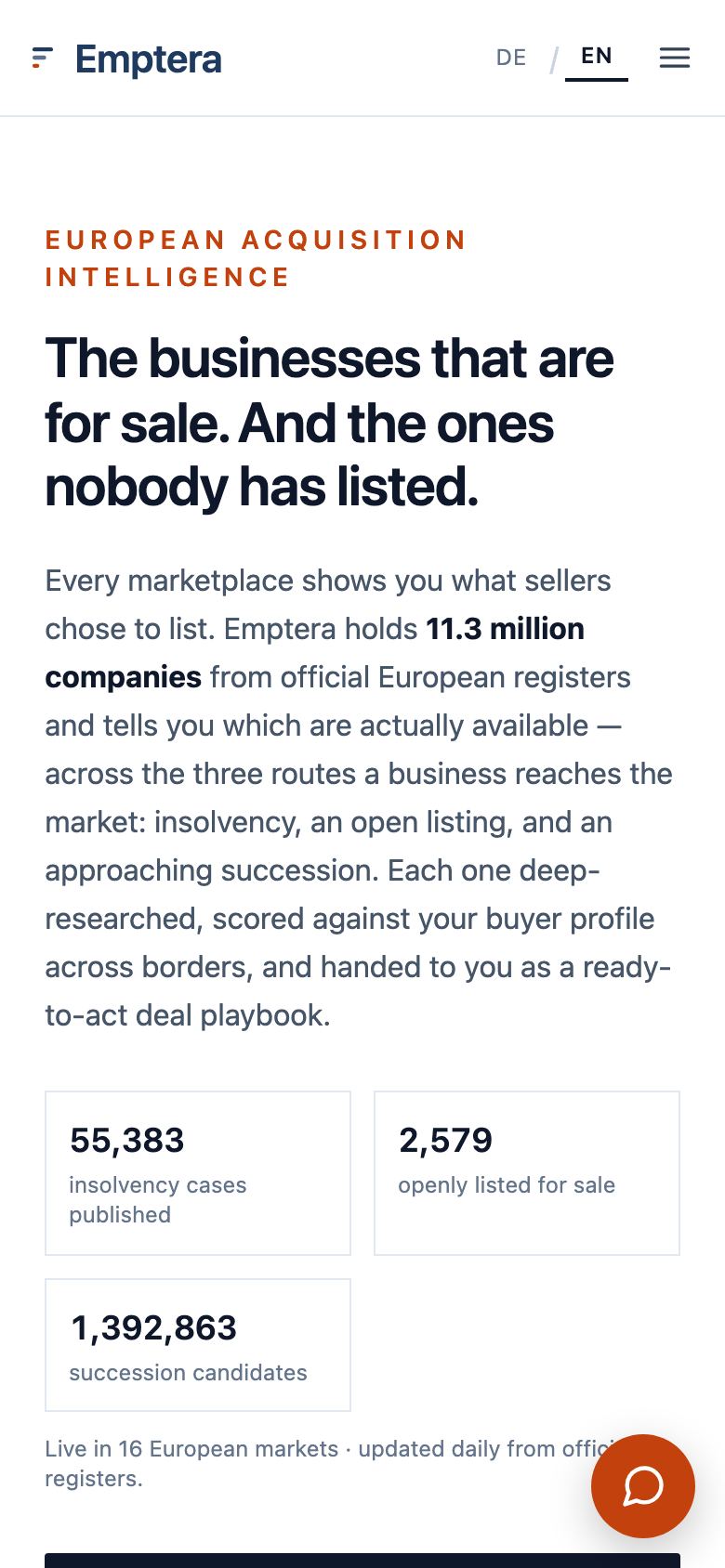Screen dimensions: 725x1568
Task: Open the hamburger navigation menu
Action: pyautogui.click(x=675, y=58)
